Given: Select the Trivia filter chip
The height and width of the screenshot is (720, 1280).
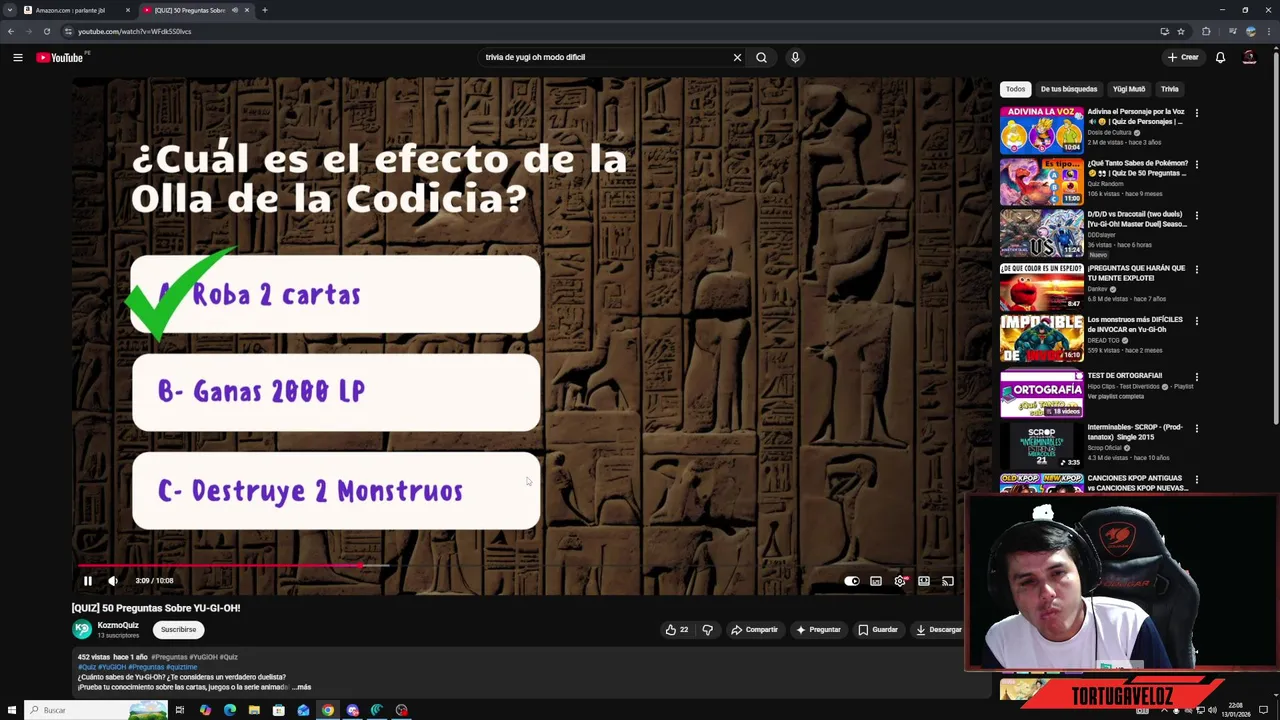Looking at the screenshot, I should point(1169,89).
